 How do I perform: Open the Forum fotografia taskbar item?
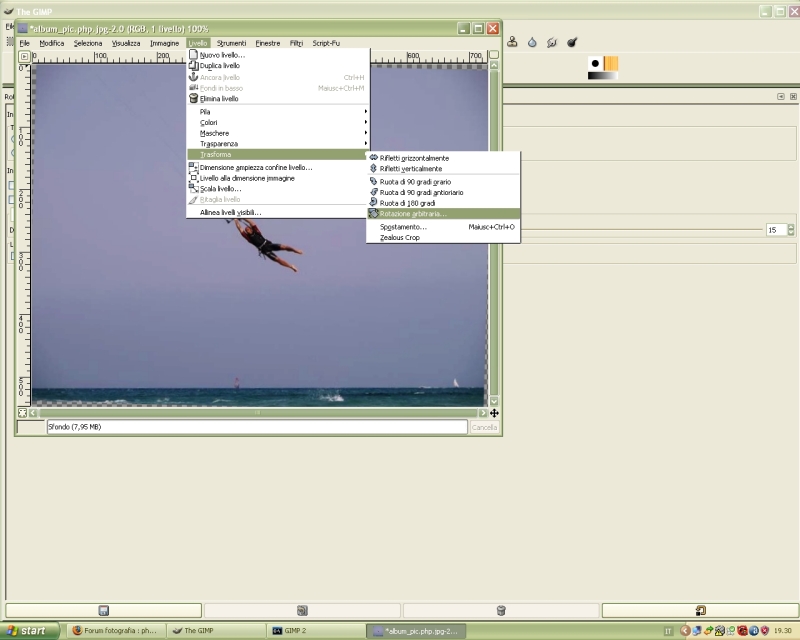pos(115,631)
